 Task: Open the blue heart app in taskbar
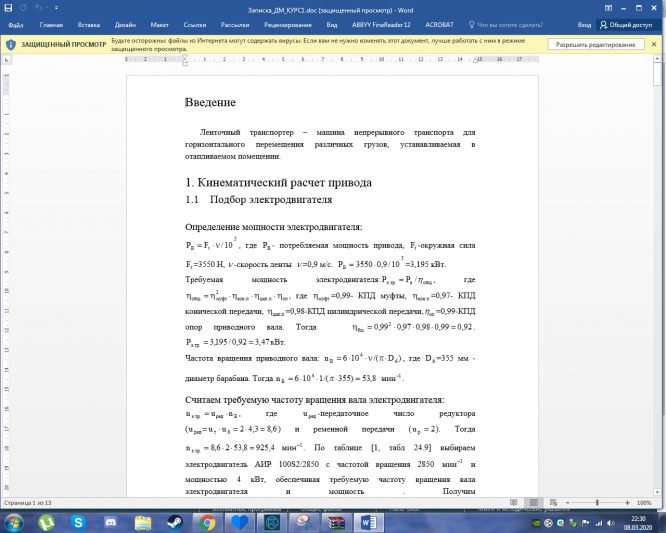pos(239,522)
